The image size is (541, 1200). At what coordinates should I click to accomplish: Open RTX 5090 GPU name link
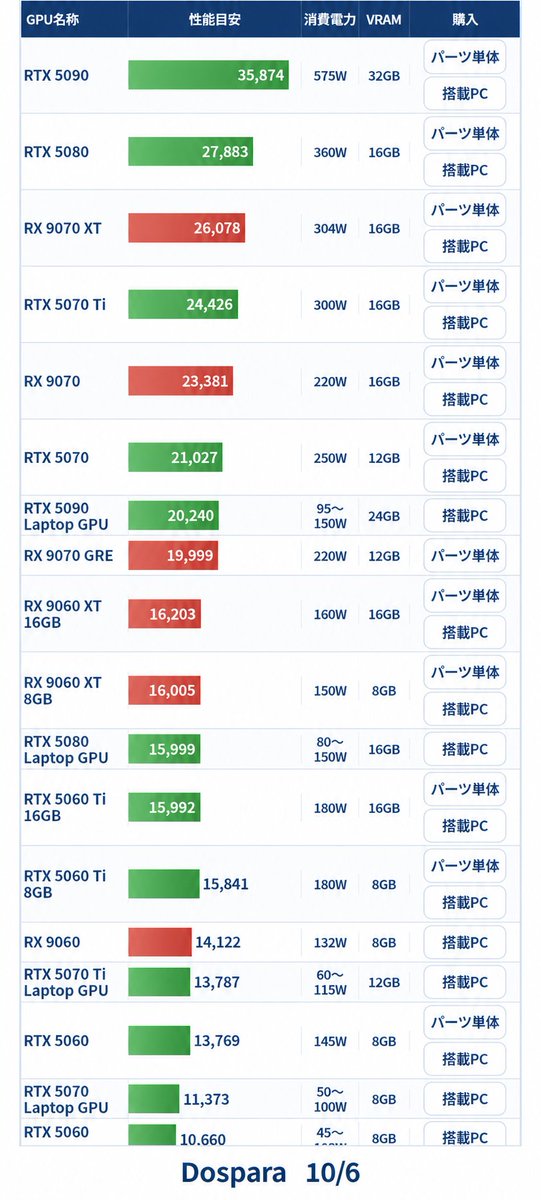pyautogui.click(x=56, y=75)
